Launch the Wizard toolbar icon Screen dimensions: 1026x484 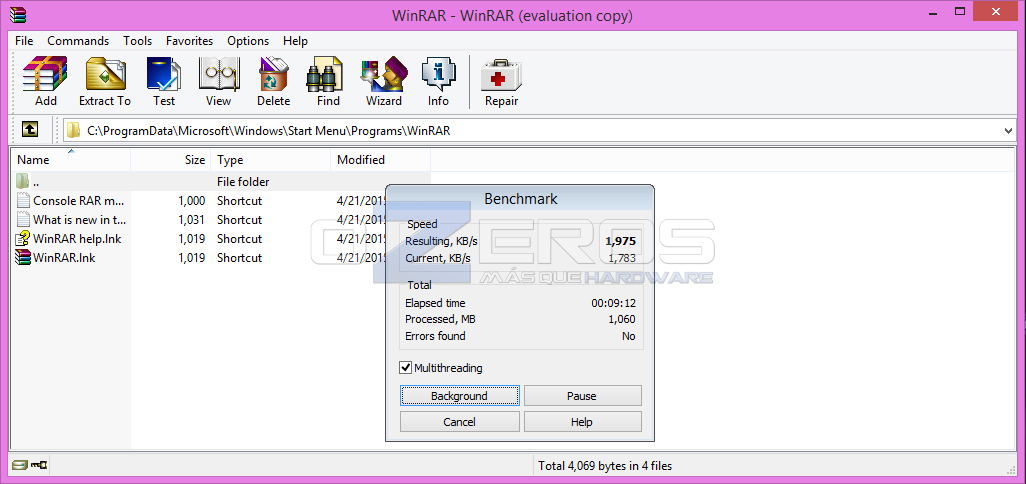pyautogui.click(x=383, y=74)
